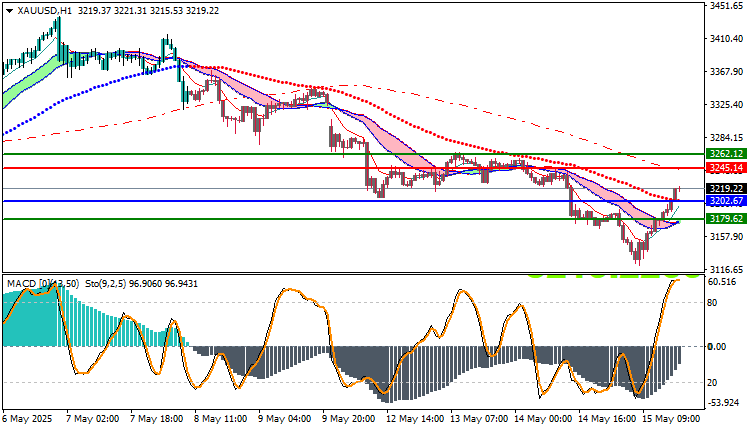Viewport: 750px width, 430px height.
Task: Select the 3325.40 price scale value
Action: pyautogui.click(x=727, y=104)
